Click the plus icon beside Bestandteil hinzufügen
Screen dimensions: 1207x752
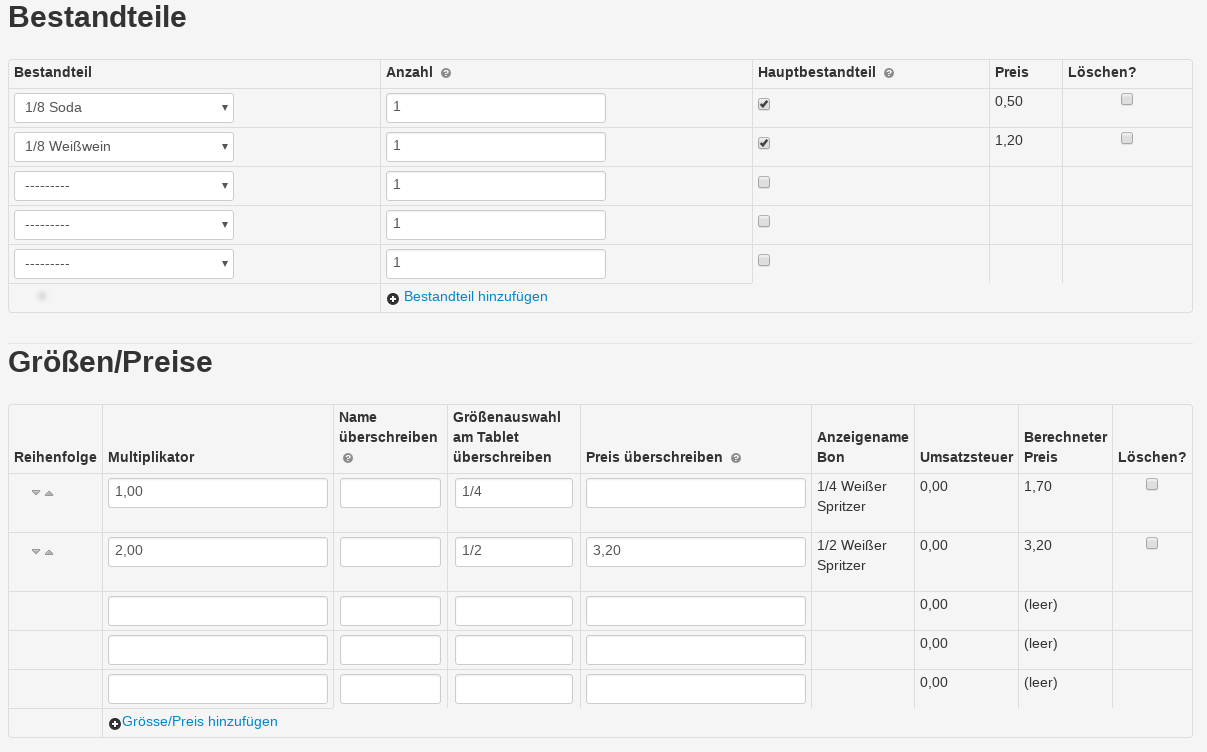coord(393,298)
